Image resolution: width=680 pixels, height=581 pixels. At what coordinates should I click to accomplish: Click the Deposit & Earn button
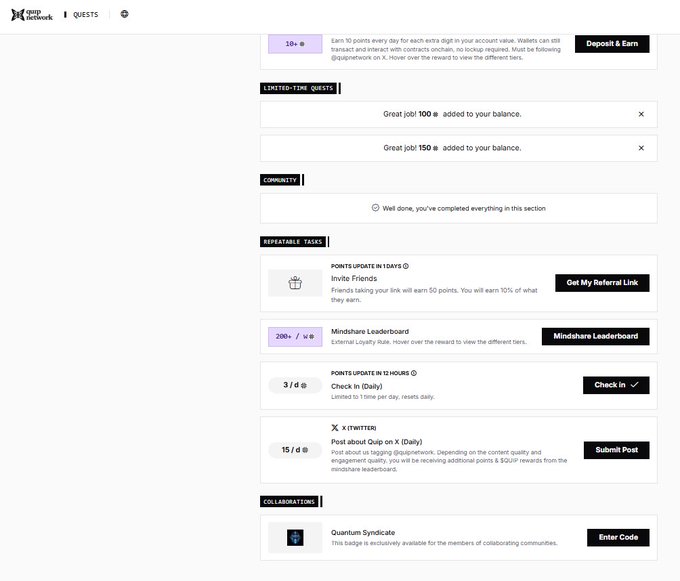click(612, 44)
